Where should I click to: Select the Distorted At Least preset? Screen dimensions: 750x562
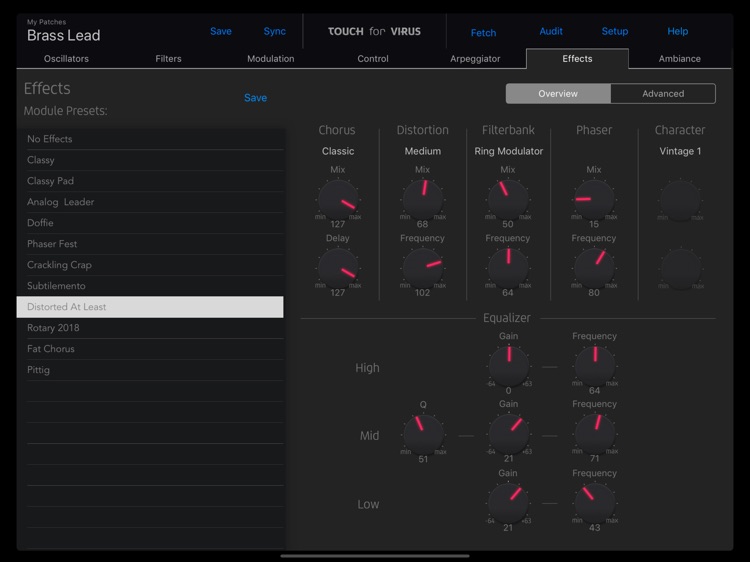pos(150,307)
